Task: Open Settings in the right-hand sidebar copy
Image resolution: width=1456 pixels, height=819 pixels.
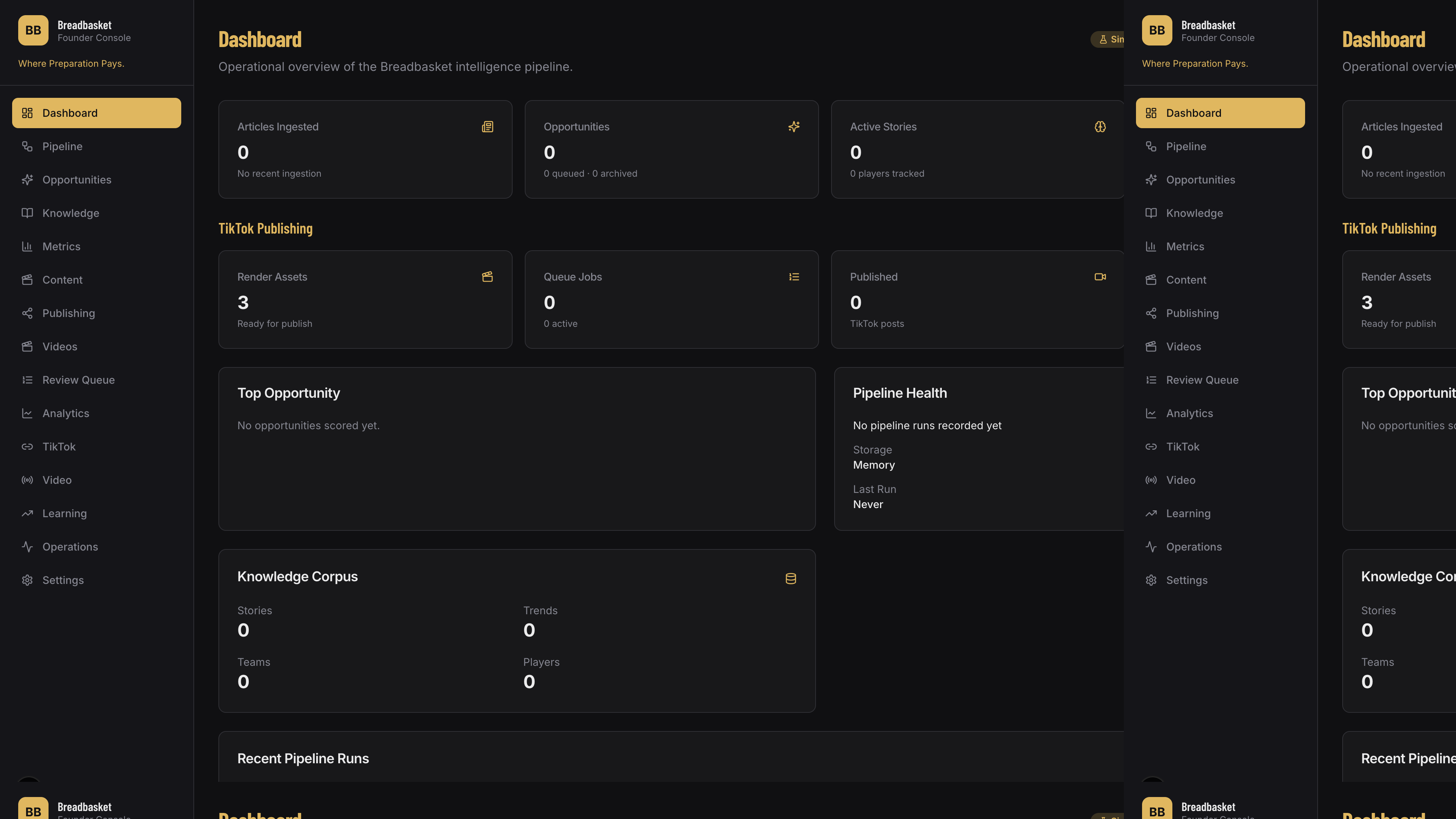Action: click(x=1220, y=580)
